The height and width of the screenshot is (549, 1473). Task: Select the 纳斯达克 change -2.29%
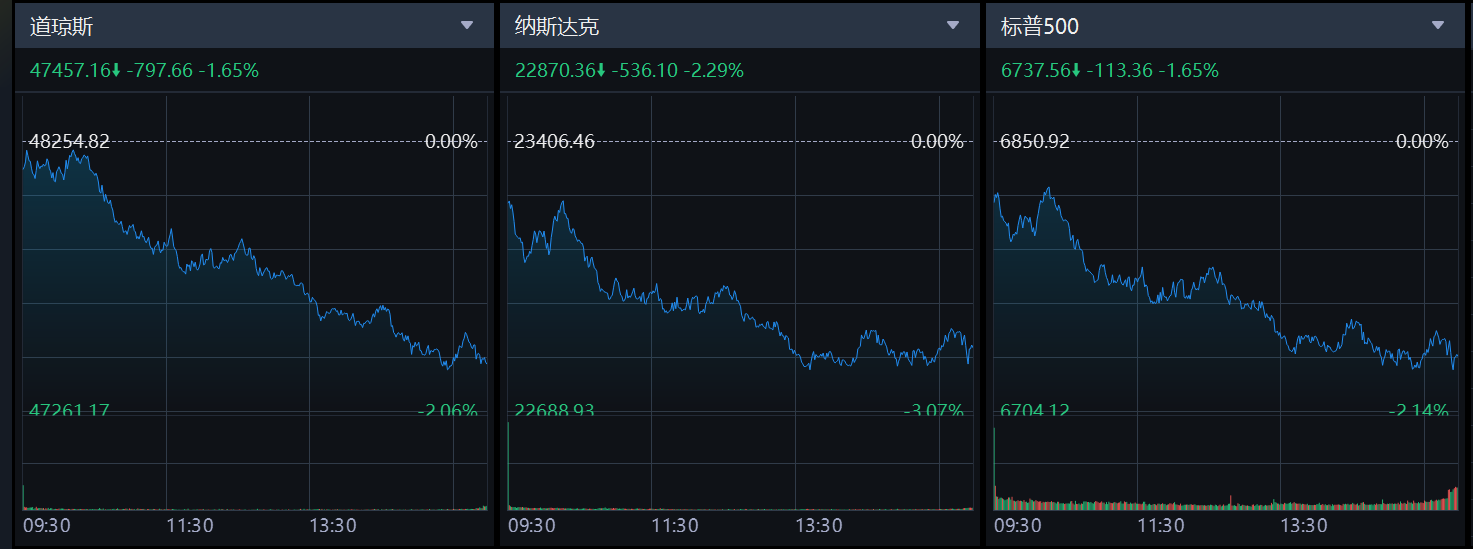pos(713,71)
